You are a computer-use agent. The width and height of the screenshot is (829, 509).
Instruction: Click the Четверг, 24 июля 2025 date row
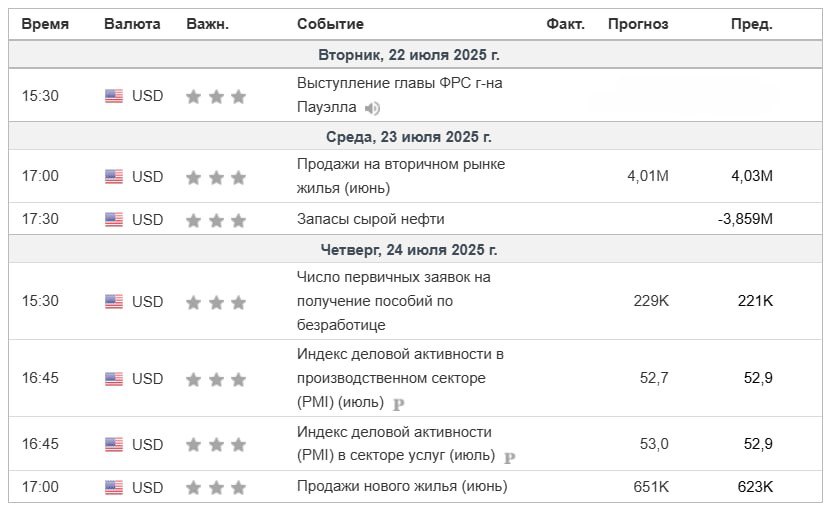(415, 249)
